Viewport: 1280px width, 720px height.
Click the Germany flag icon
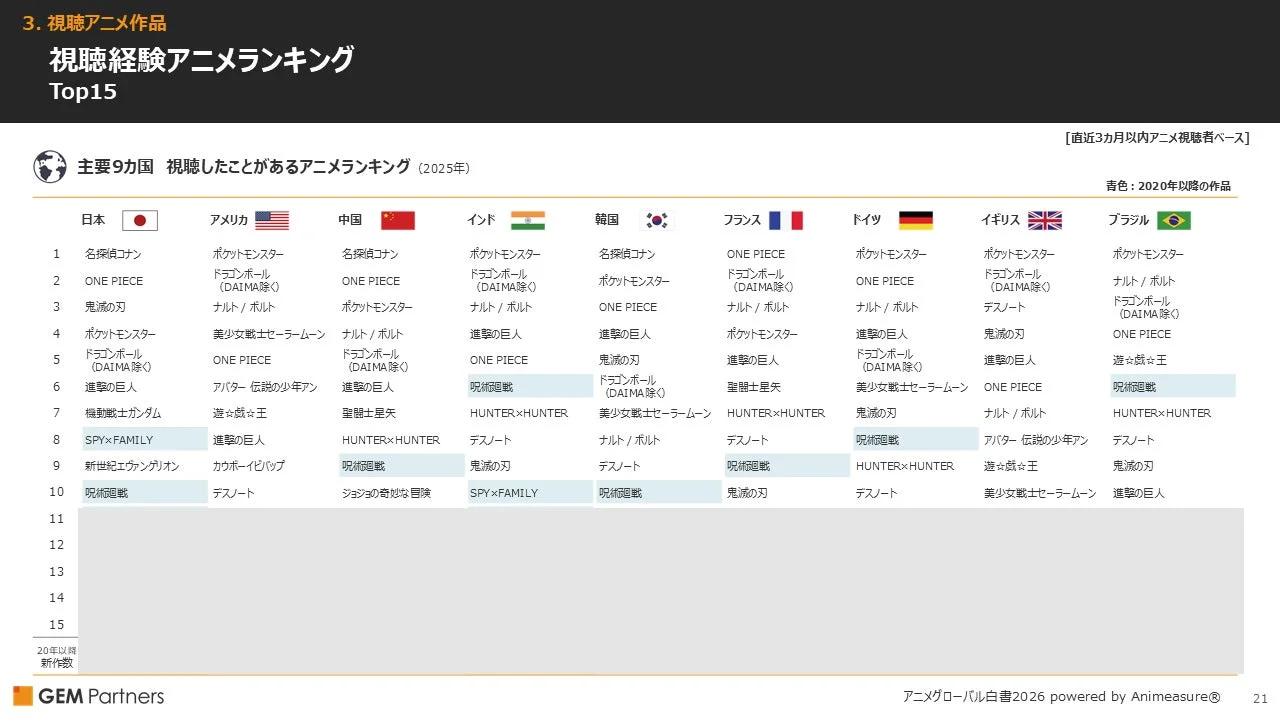(916, 220)
